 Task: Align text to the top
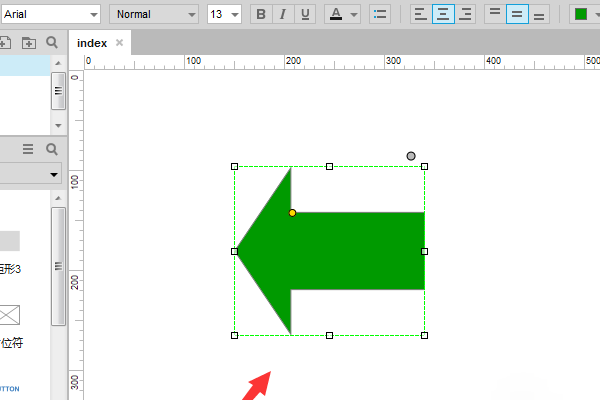pos(494,14)
